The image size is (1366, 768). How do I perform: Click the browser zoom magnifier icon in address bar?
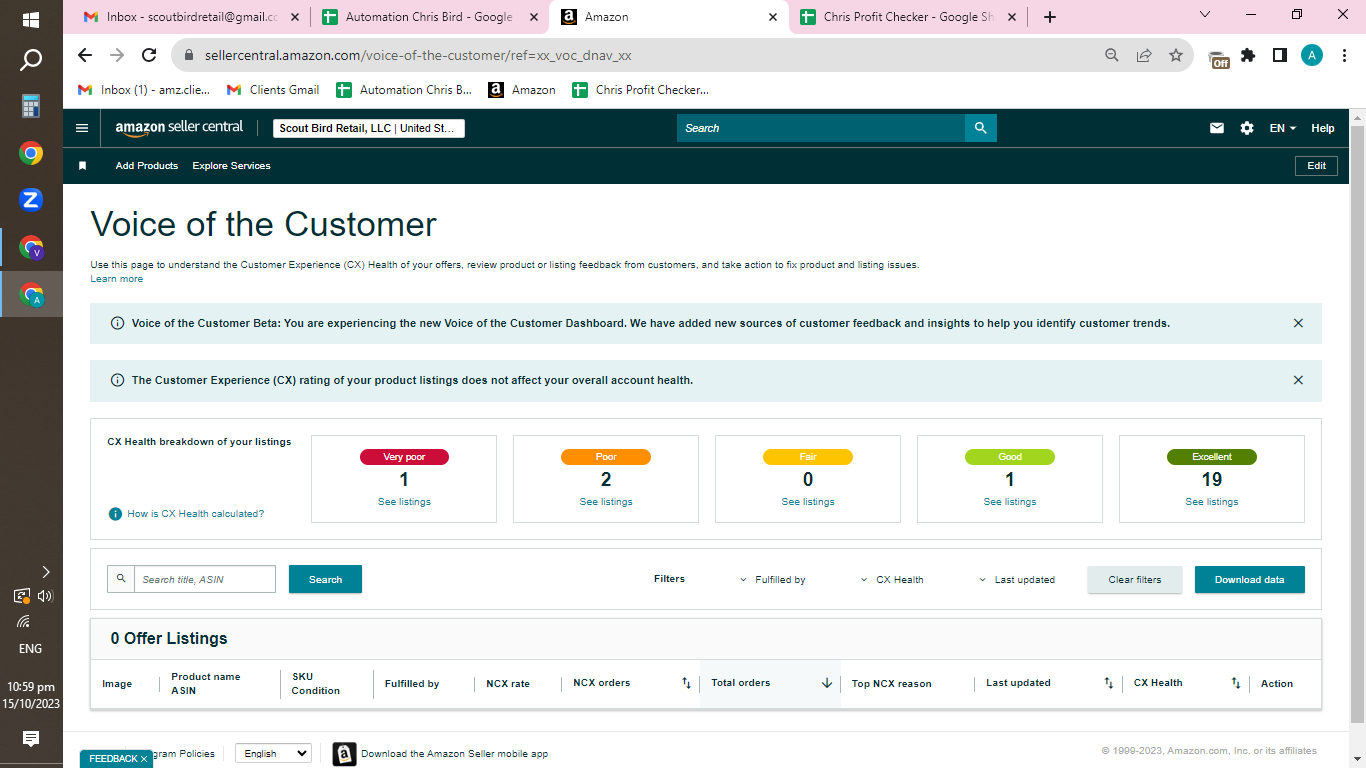(x=1112, y=55)
